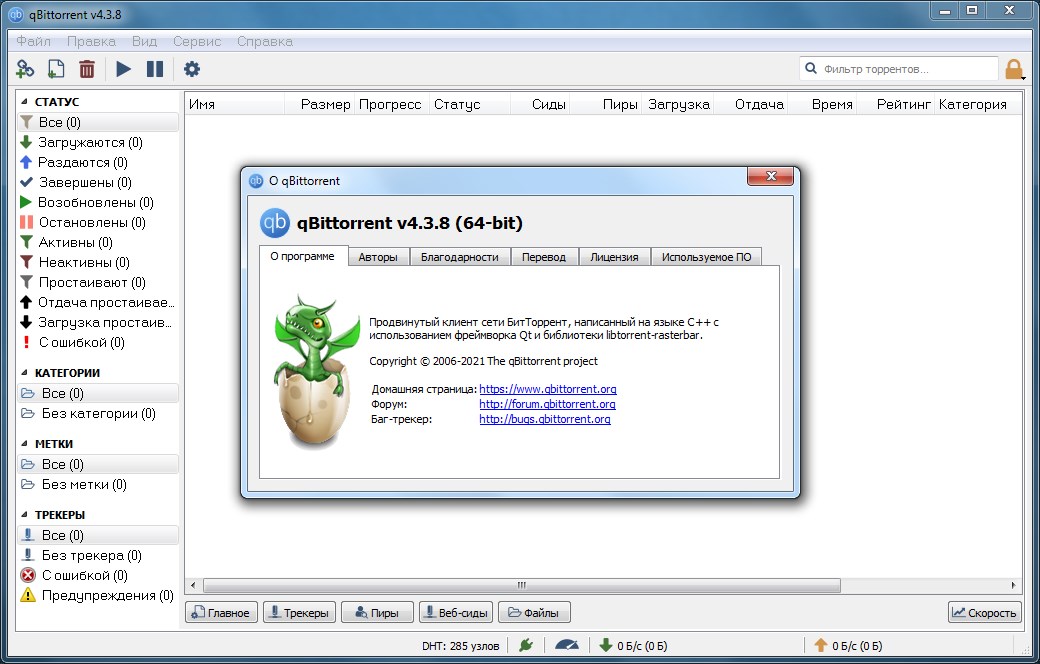Viewport: 1040px width, 664px height.
Task: Open settings via the gear icon
Action: pyautogui.click(x=192, y=69)
